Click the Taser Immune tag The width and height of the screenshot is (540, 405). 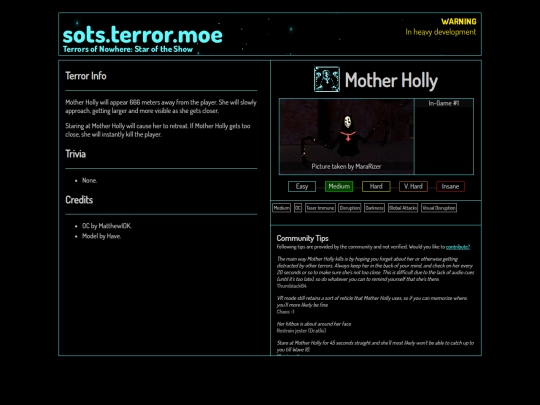click(x=320, y=208)
